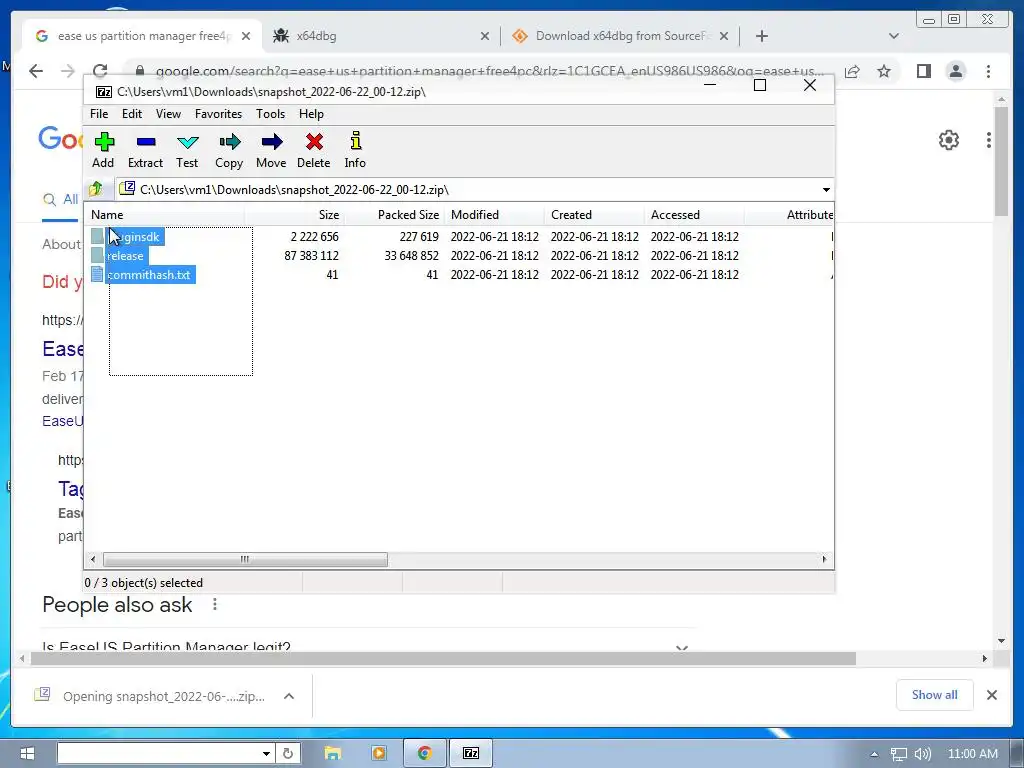Open File Explorer from the taskbar
The height and width of the screenshot is (768, 1024).
coord(333,754)
